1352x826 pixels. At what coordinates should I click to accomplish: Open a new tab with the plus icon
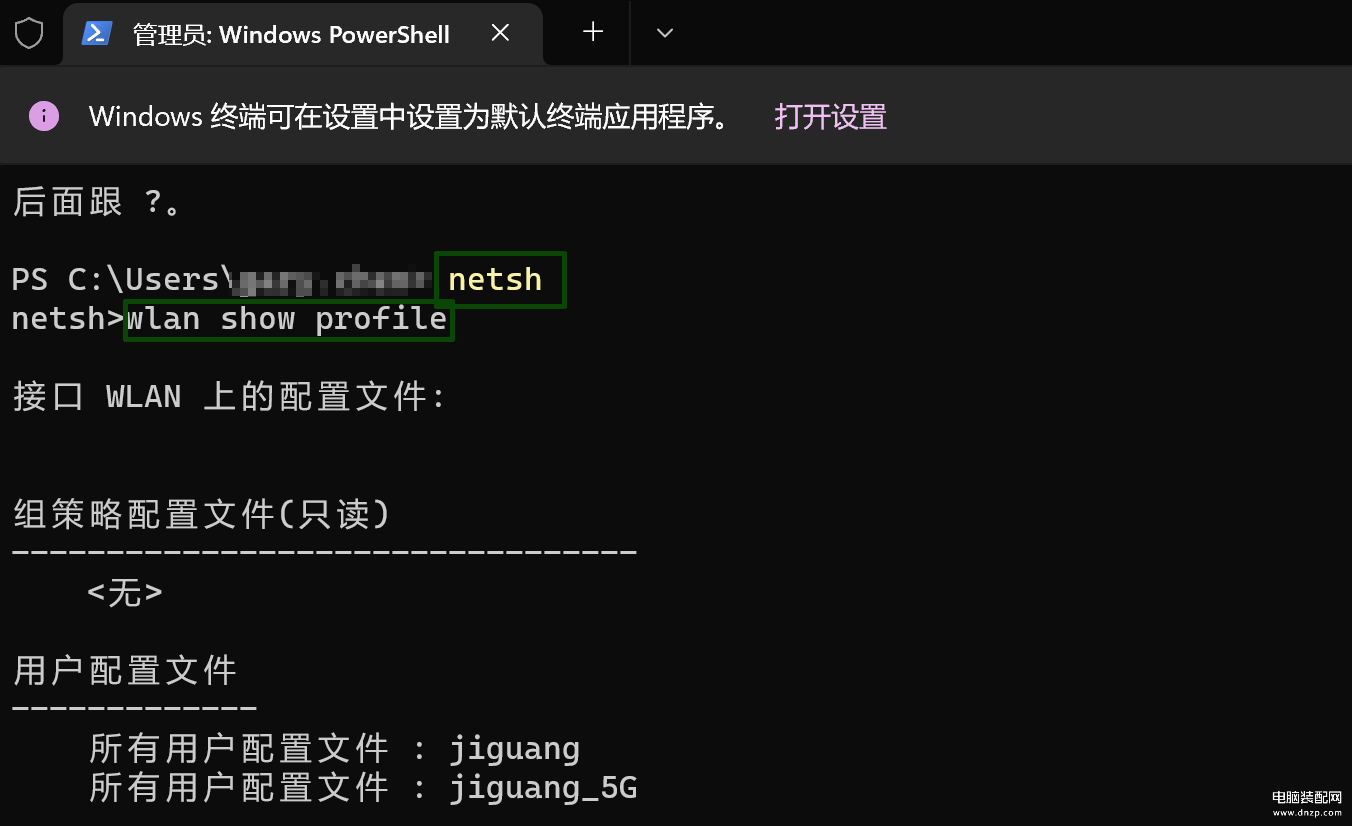593,32
